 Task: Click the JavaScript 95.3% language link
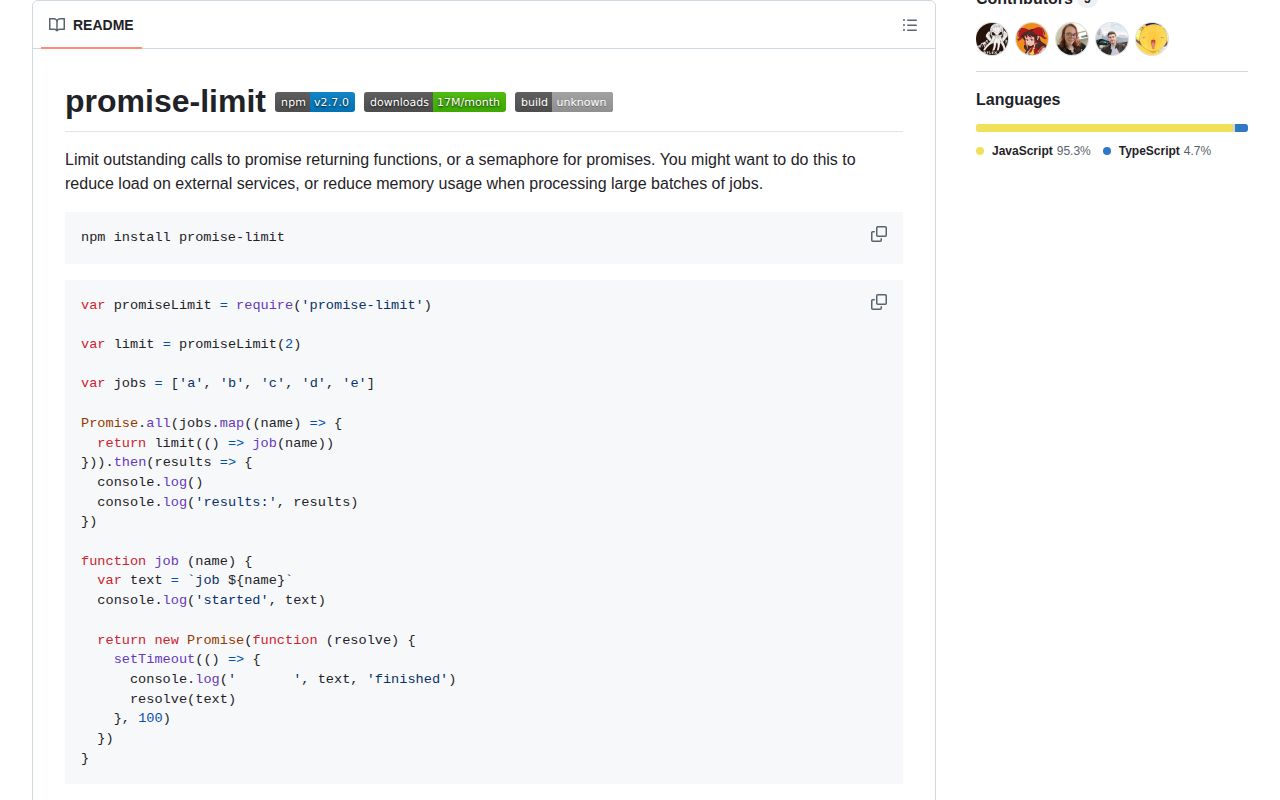coord(1033,151)
